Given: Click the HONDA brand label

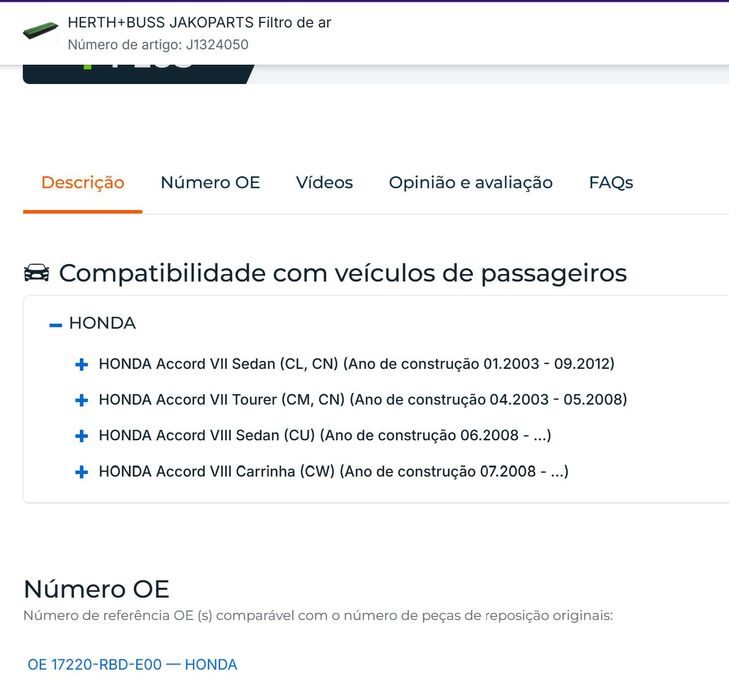Looking at the screenshot, I should click(102, 324).
